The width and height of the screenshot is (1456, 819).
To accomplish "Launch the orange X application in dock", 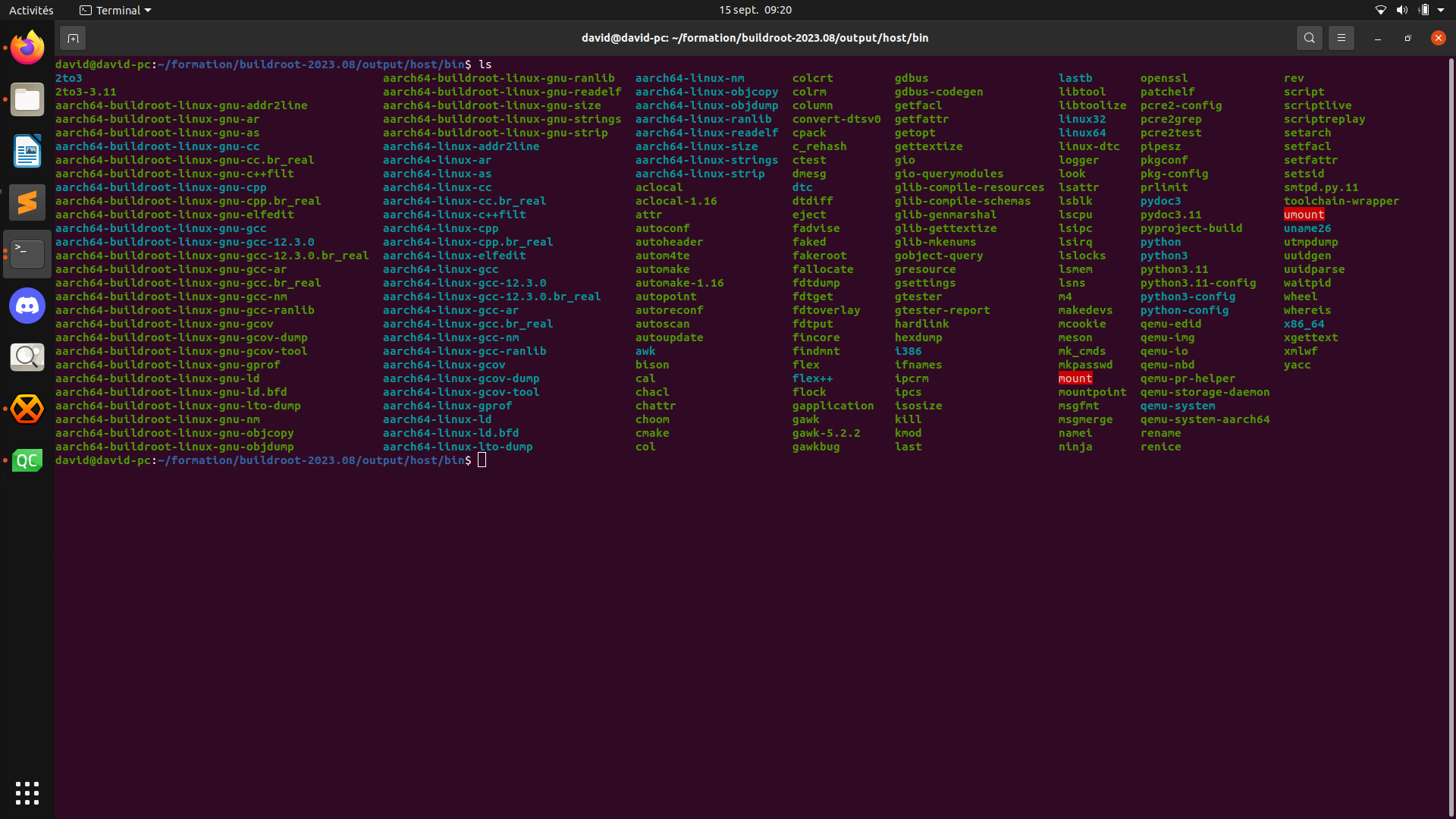I will coord(27,409).
